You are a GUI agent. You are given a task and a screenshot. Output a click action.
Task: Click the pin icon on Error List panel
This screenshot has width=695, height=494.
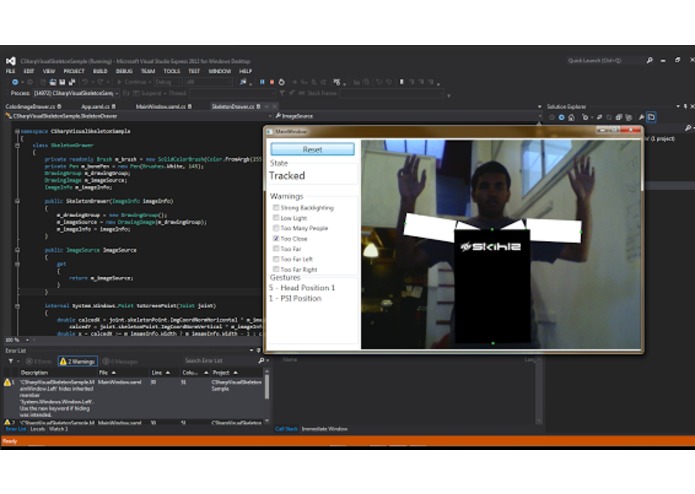(x=258, y=350)
